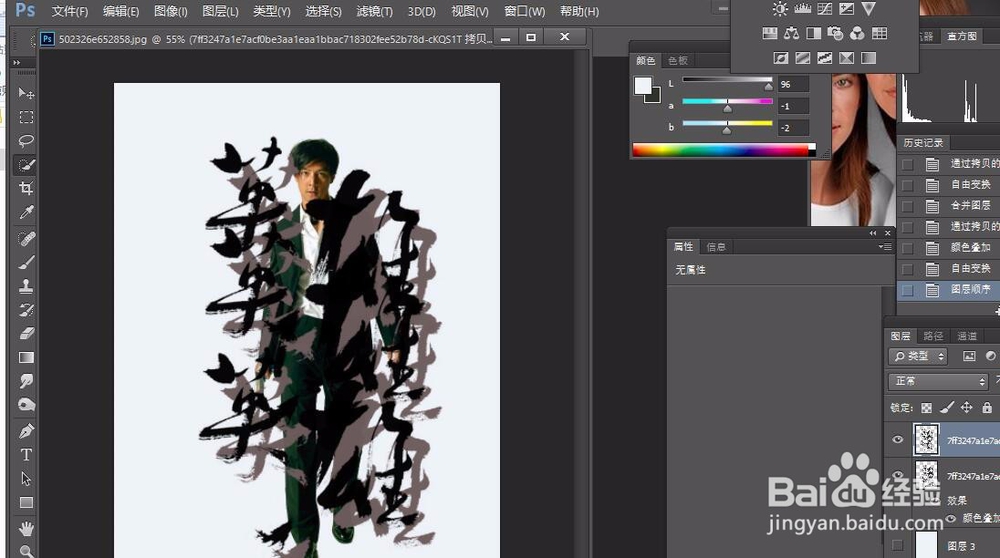Open the 正常 blend mode dropdown

(x=938, y=381)
